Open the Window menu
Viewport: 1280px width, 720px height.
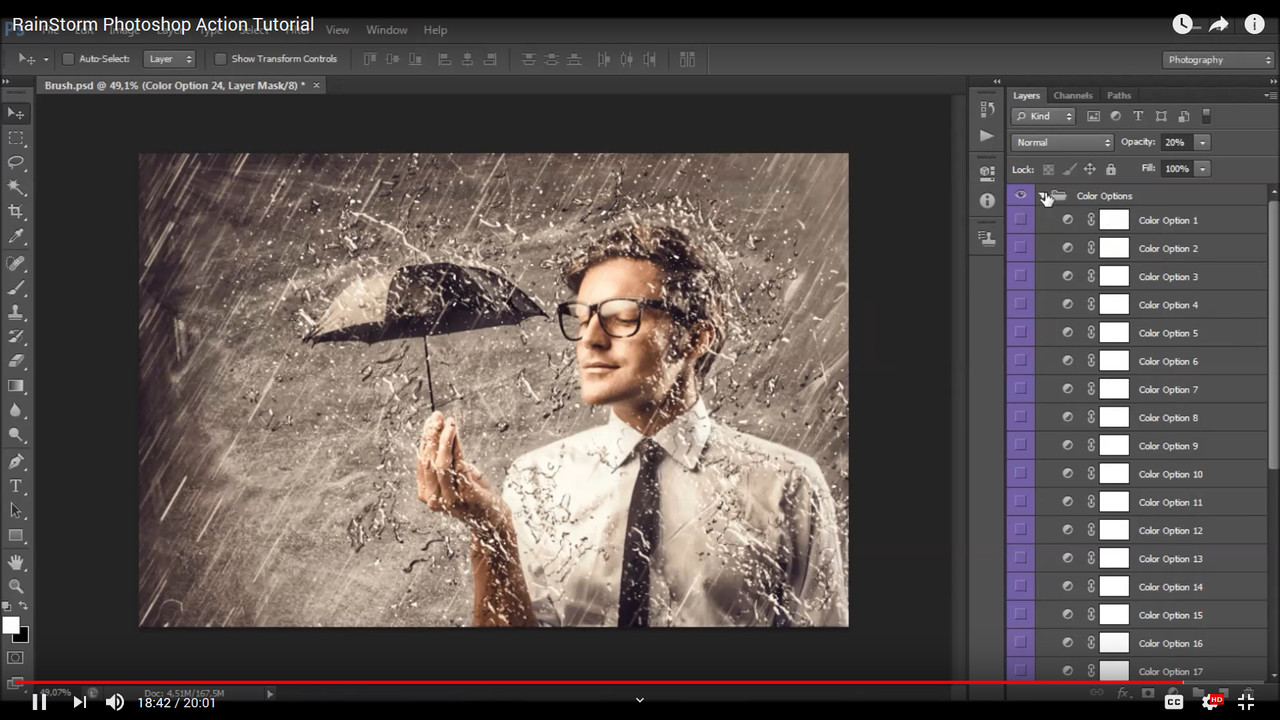386,30
